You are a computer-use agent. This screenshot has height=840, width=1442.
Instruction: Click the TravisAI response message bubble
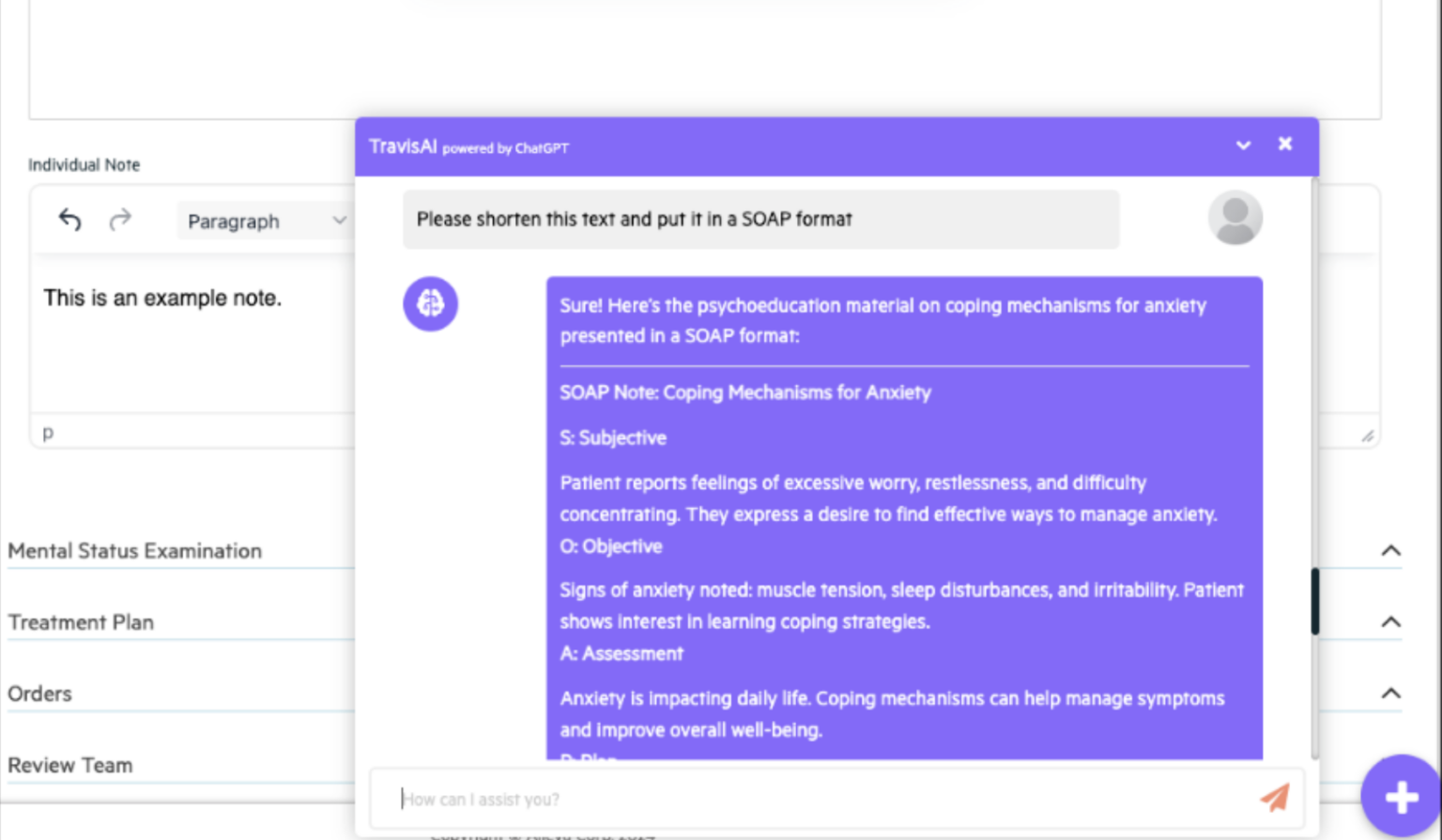[x=903, y=516]
